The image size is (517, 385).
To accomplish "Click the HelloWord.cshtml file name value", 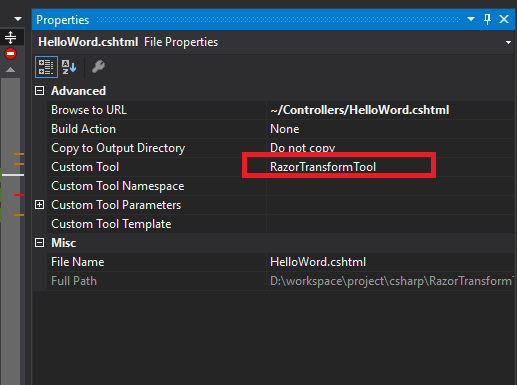I will pyautogui.click(x=318, y=262).
